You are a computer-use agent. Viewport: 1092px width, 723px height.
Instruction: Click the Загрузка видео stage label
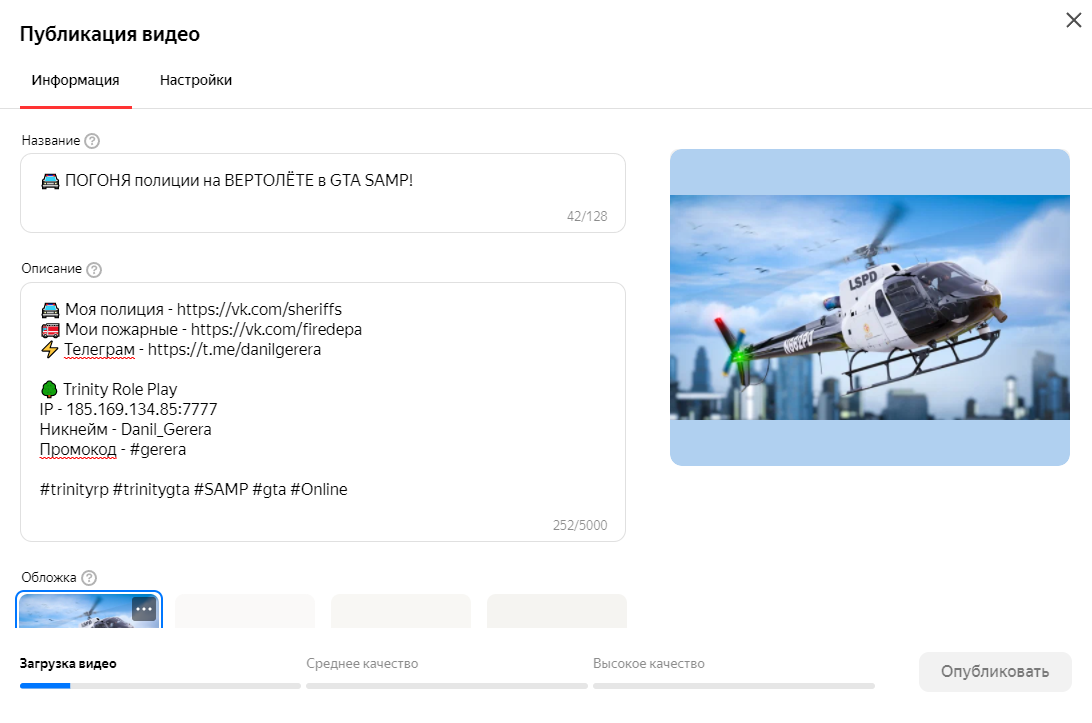click(68, 664)
